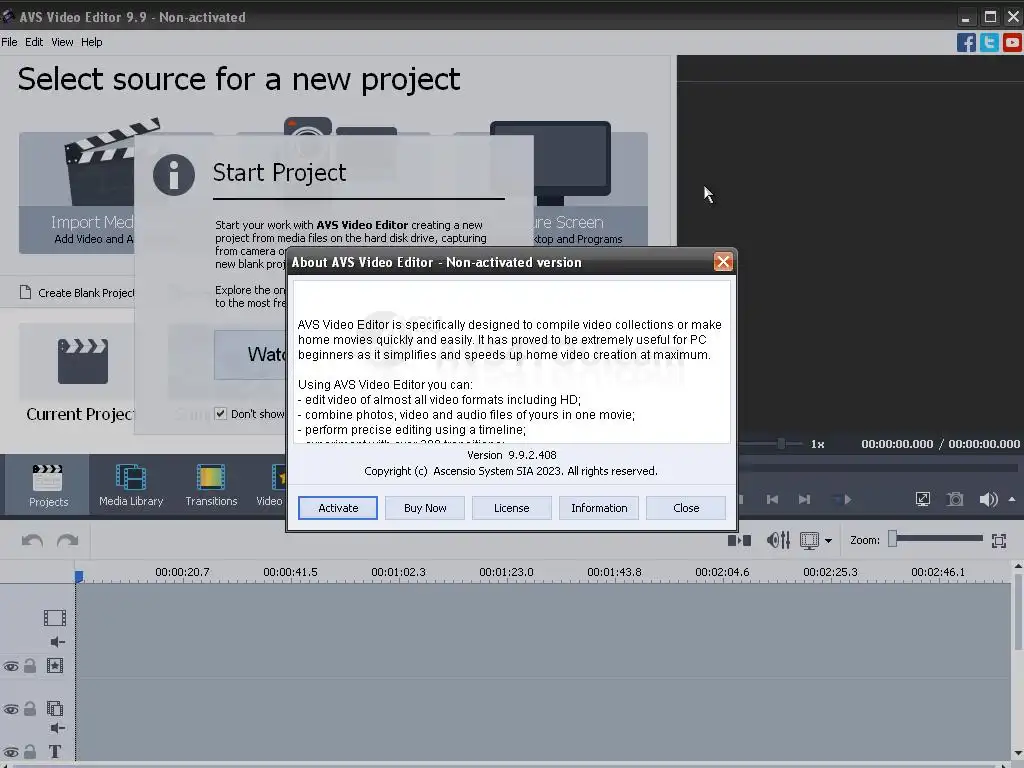The width and height of the screenshot is (1024, 768).
Task: Toggle lock on text track
Action: (x=30, y=752)
